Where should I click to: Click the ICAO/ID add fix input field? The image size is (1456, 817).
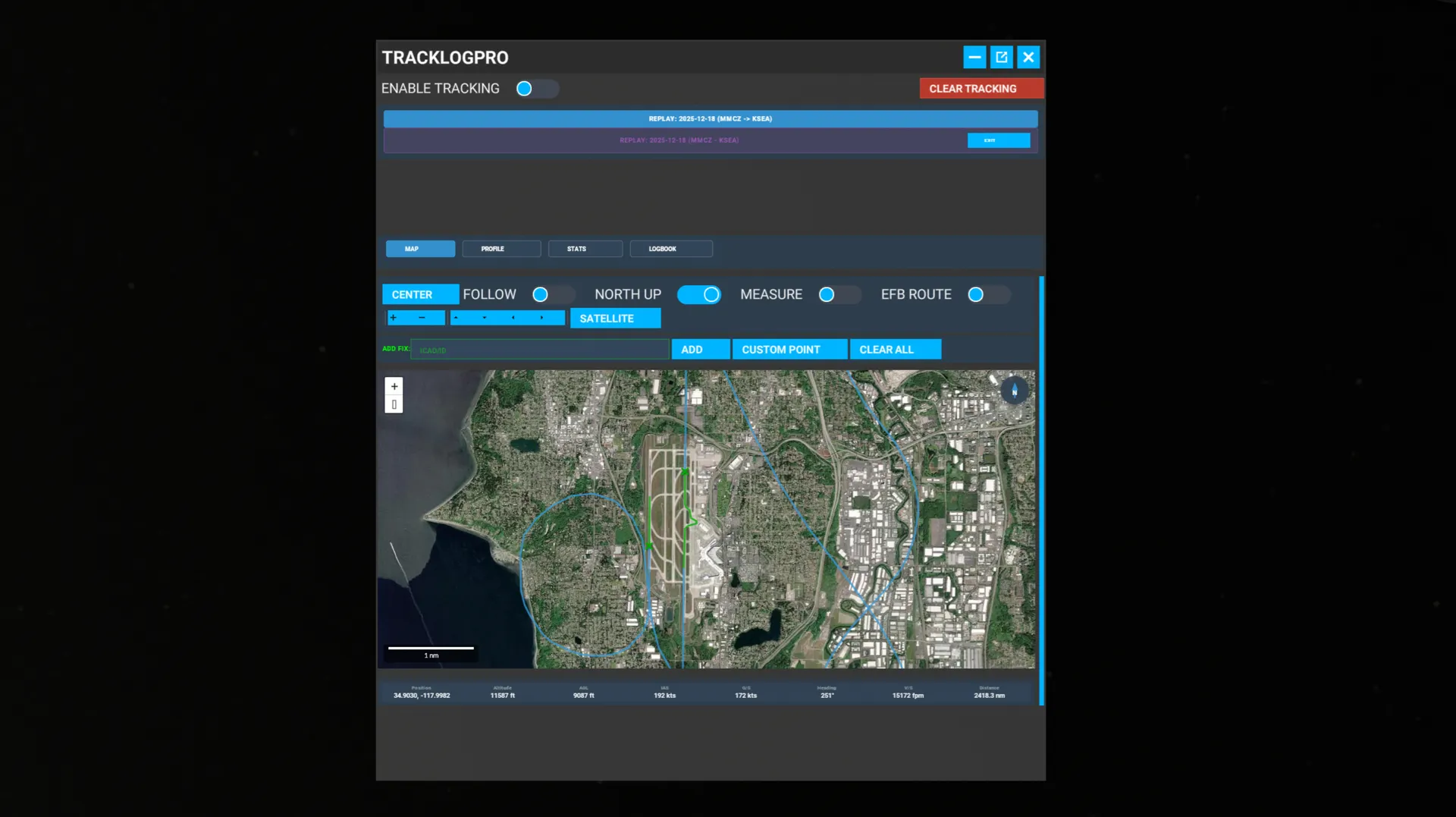pyautogui.click(x=540, y=350)
